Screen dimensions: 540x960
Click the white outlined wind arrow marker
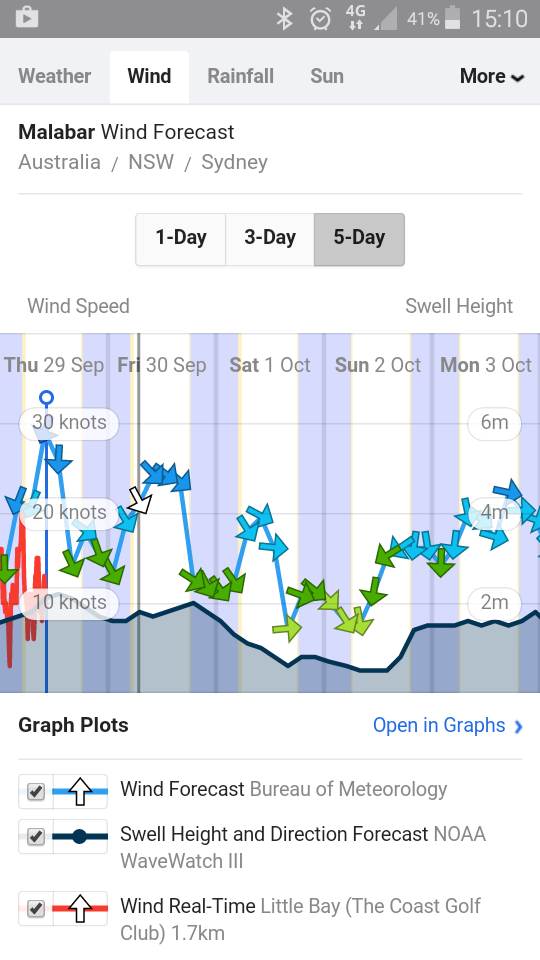tap(140, 501)
